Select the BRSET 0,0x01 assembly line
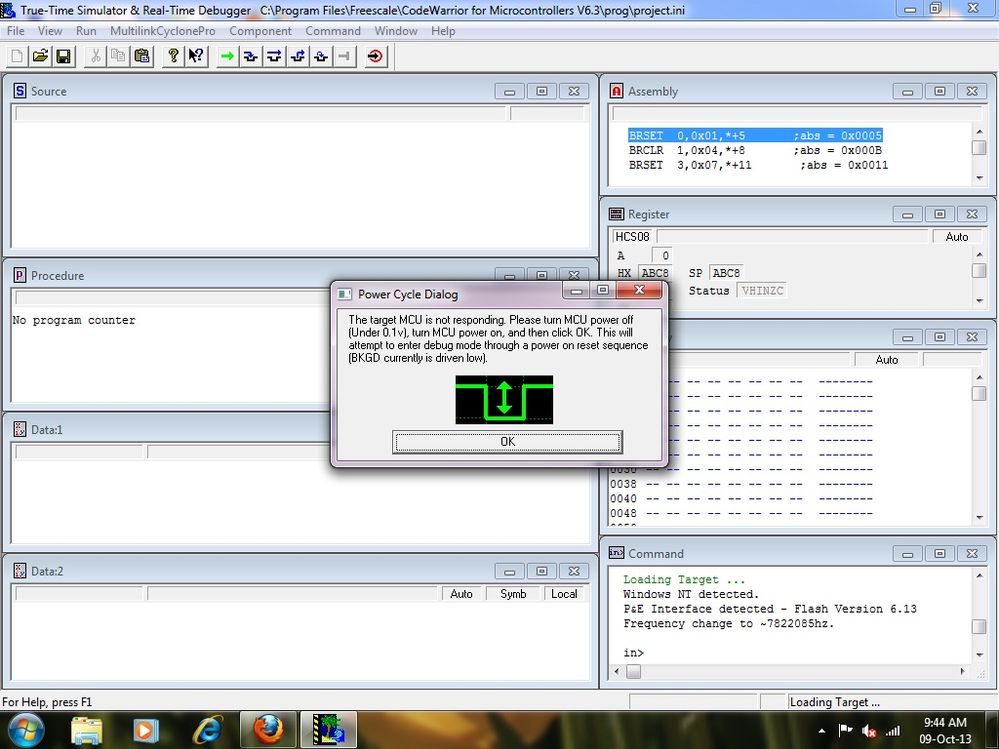 pos(755,135)
